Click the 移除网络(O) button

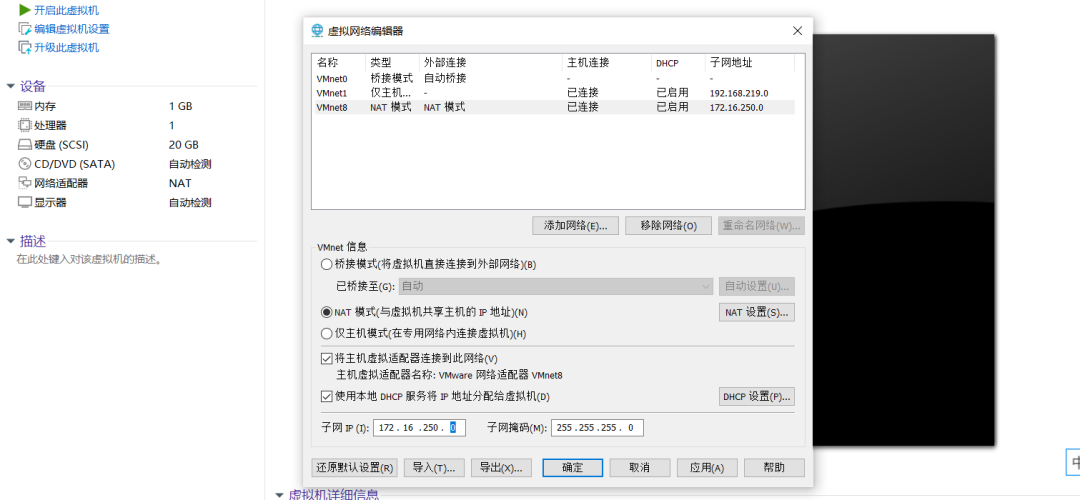click(x=668, y=226)
